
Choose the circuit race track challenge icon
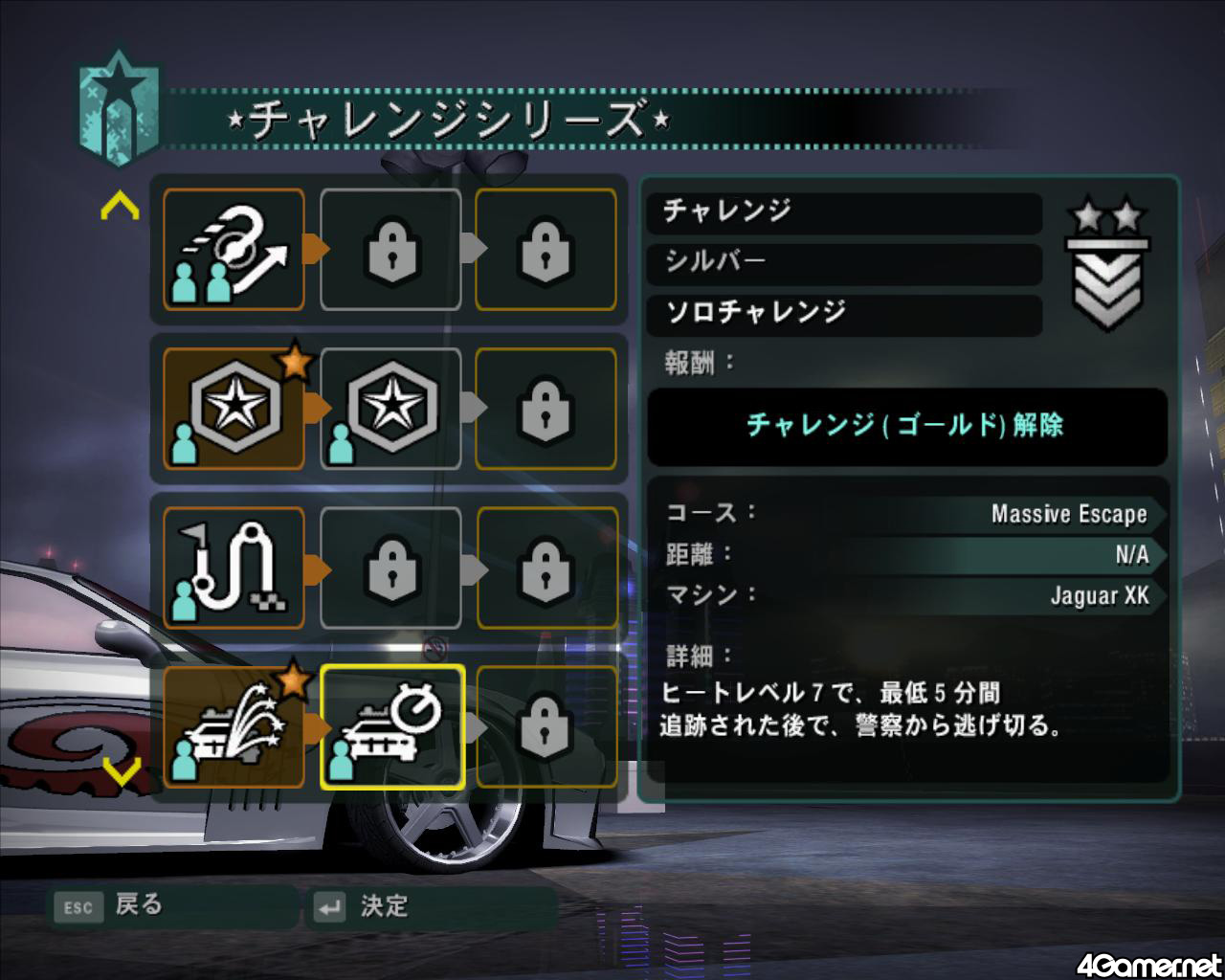coord(234,568)
